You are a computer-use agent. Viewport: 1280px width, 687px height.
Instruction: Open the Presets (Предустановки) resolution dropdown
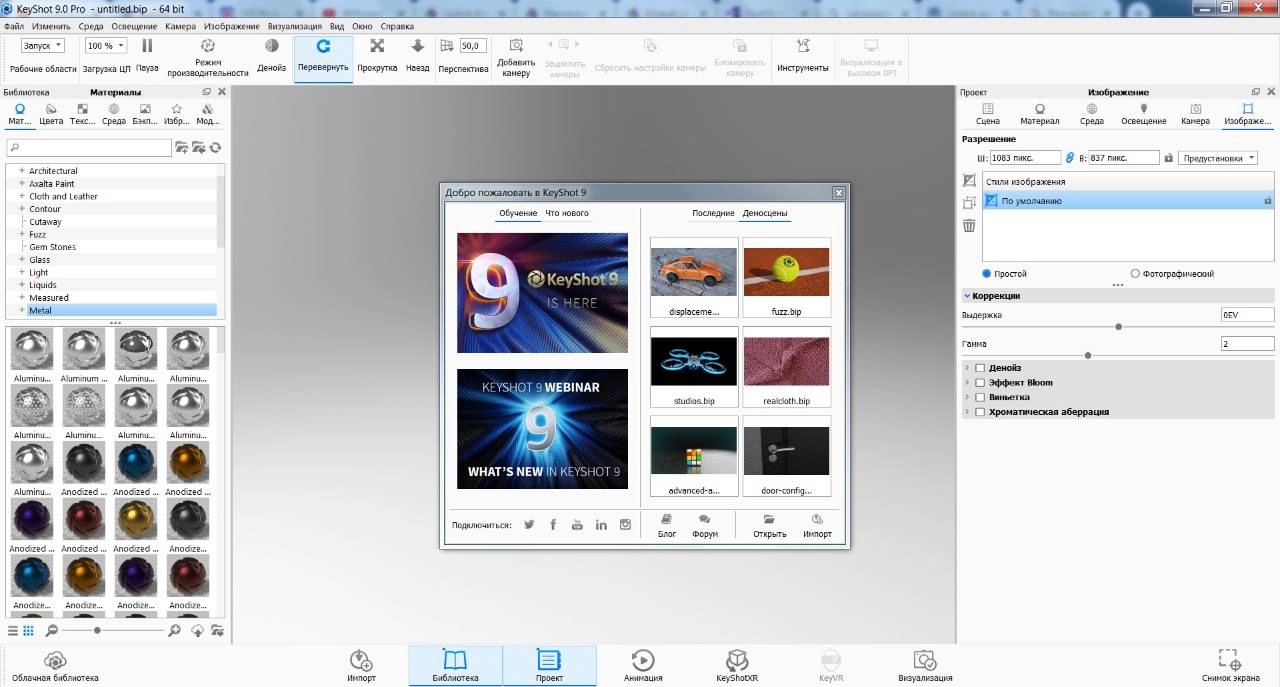click(1218, 158)
